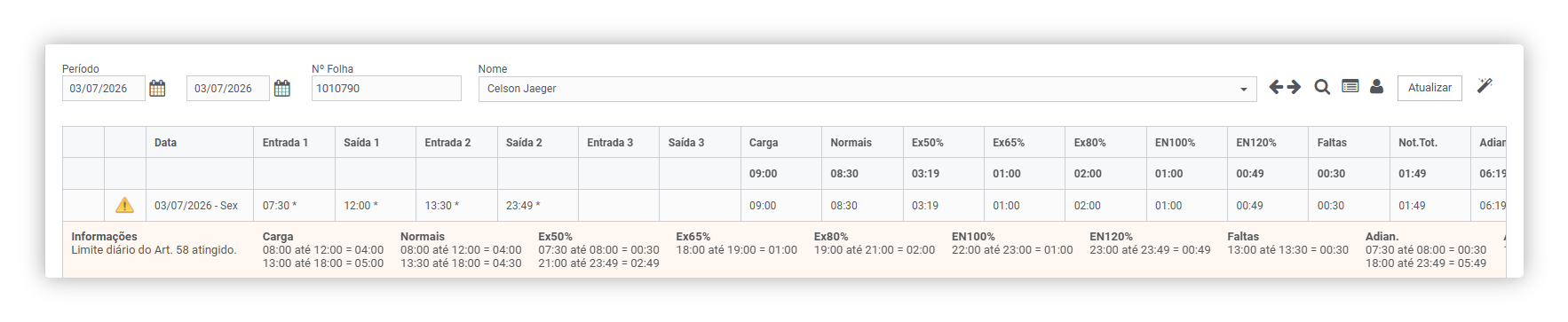1568x322 pixels.
Task: Go to next employee with right arrow
Action: [1294, 87]
